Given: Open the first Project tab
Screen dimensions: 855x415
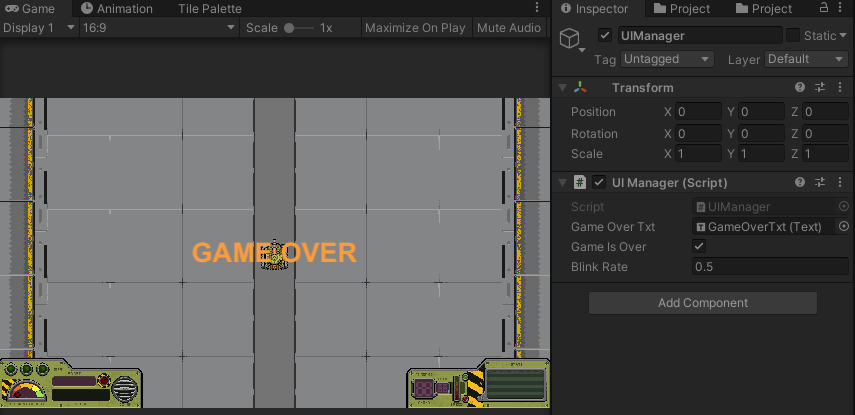Looking at the screenshot, I should pyautogui.click(x=682, y=9).
